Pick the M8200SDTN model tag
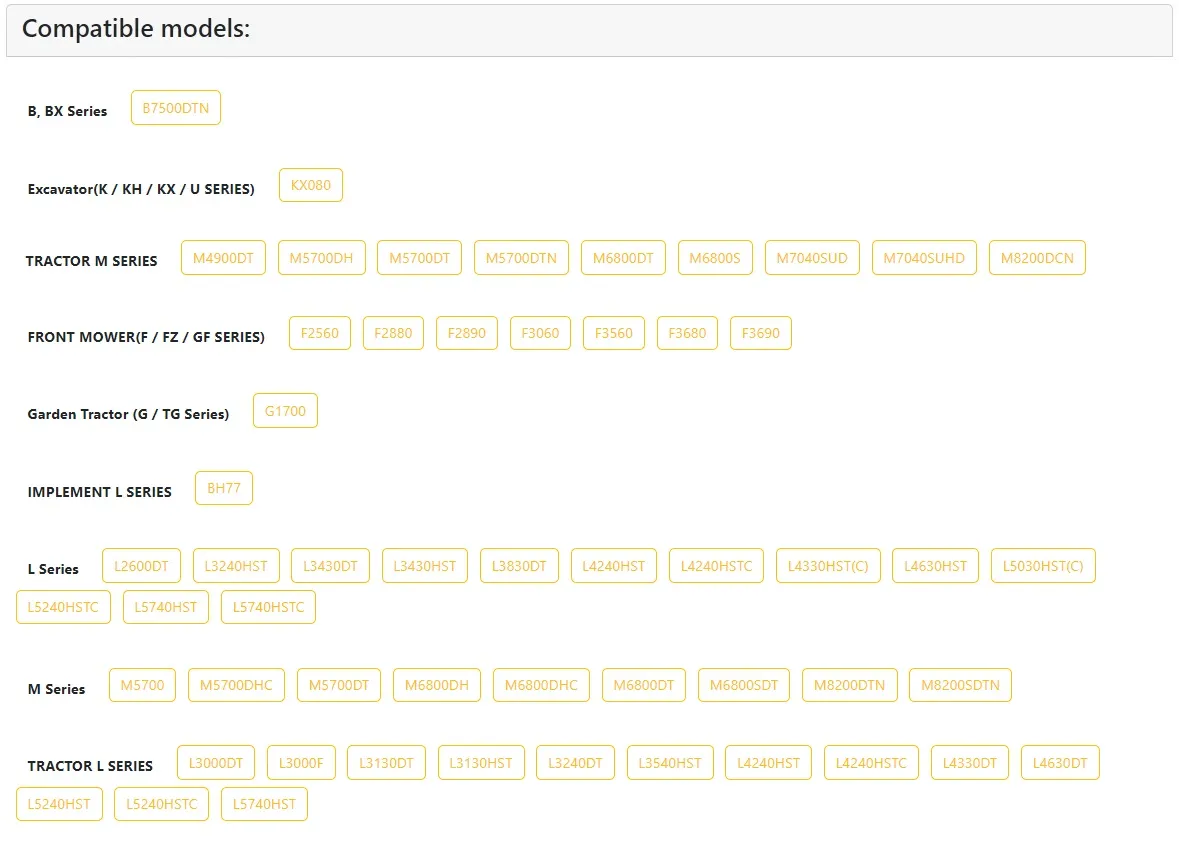The image size is (1179, 854). pyautogui.click(x=960, y=686)
